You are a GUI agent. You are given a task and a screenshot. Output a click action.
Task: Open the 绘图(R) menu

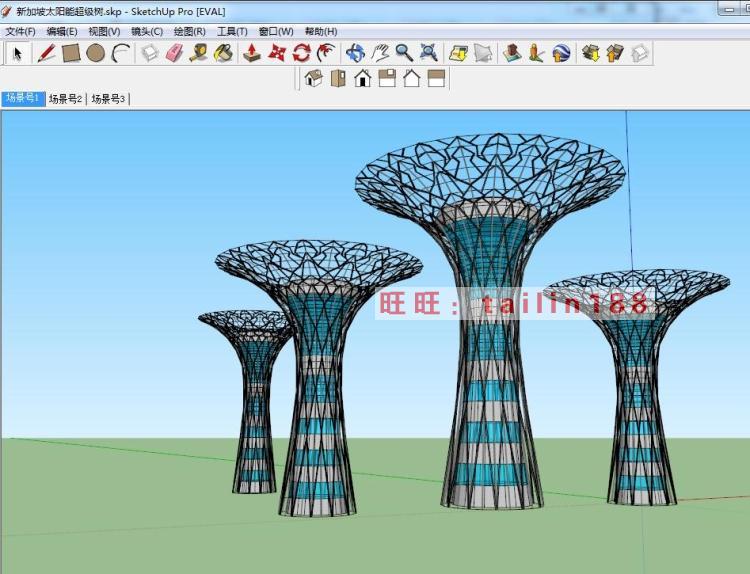pyautogui.click(x=189, y=32)
